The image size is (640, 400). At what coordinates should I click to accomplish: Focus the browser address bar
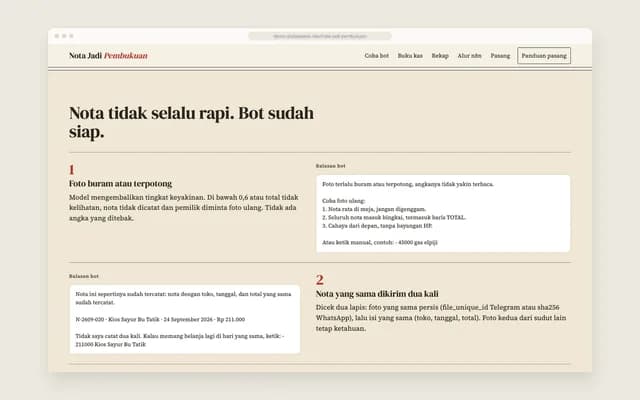click(320, 36)
